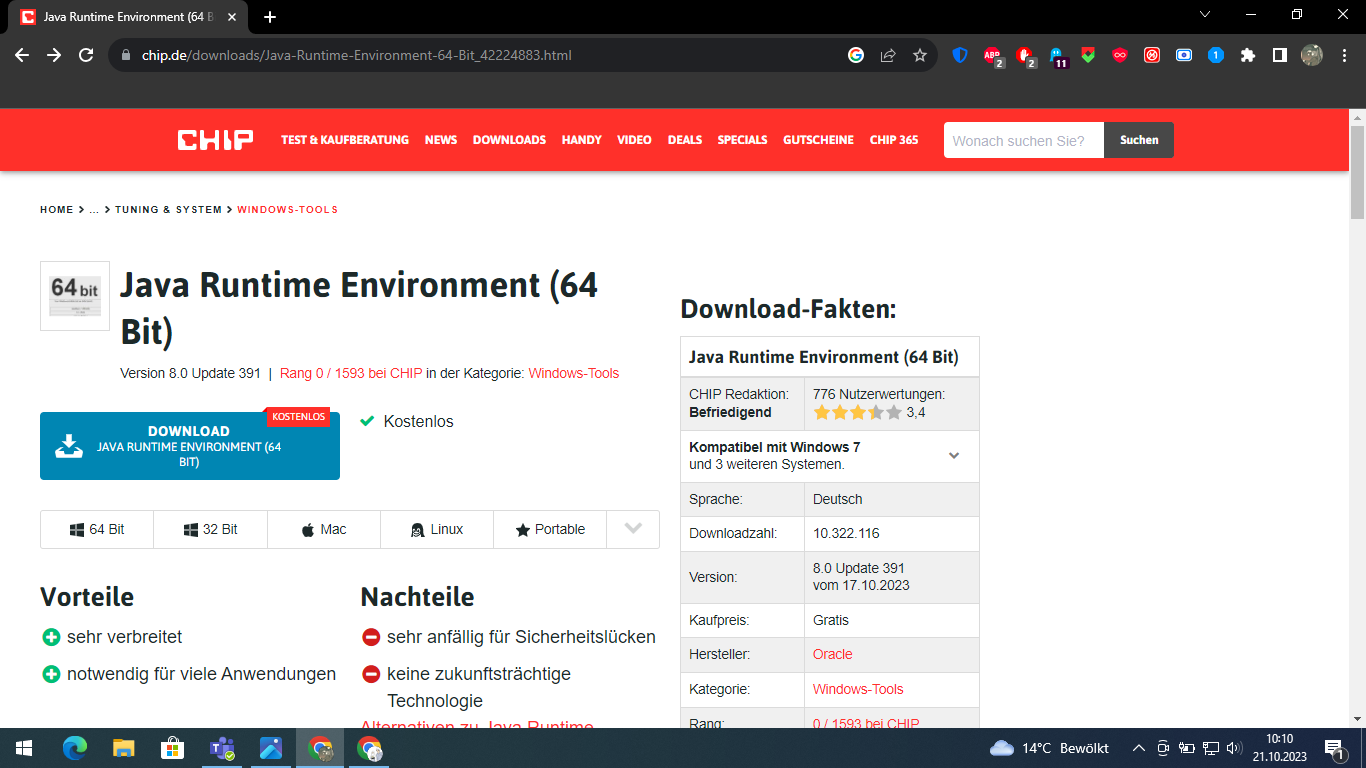Open the GUTSCHEINE section in the navigation
This screenshot has height=768, width=1366.
[x=818, y=140]
